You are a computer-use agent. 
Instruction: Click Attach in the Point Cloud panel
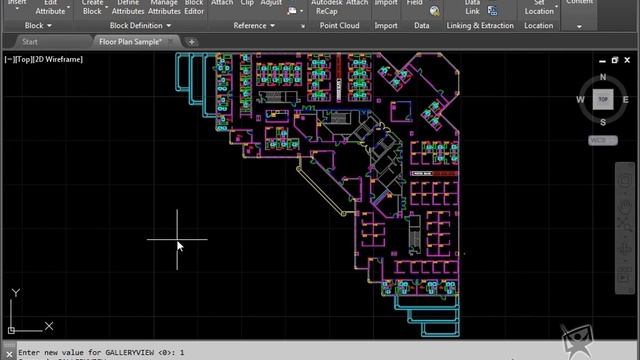pyautogui.click(x=357, y=3)
